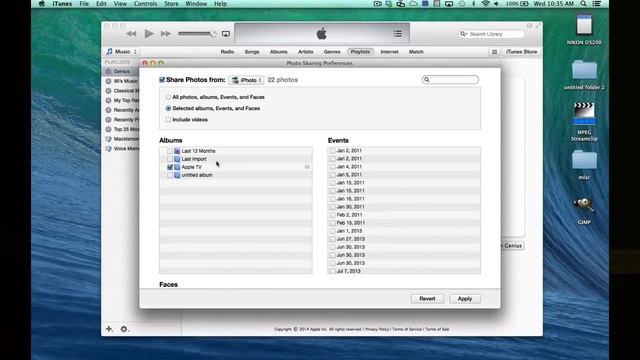Switch to the Artists tab
640x360 pixels.
point(305,52)
